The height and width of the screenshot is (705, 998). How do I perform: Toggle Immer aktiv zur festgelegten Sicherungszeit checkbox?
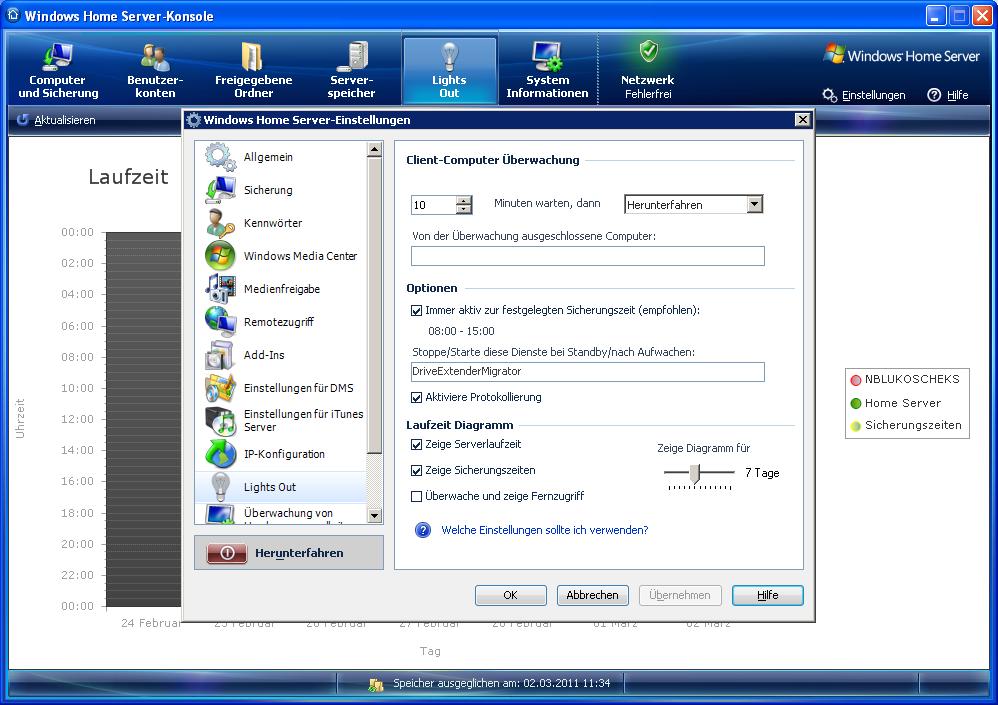tap(416, 311)
